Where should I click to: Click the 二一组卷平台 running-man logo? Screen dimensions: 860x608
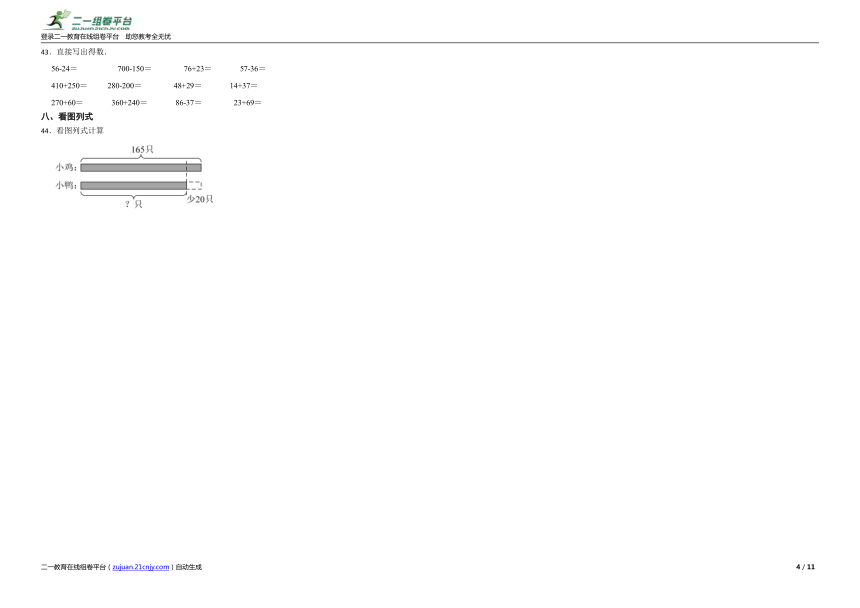[88, 20]
